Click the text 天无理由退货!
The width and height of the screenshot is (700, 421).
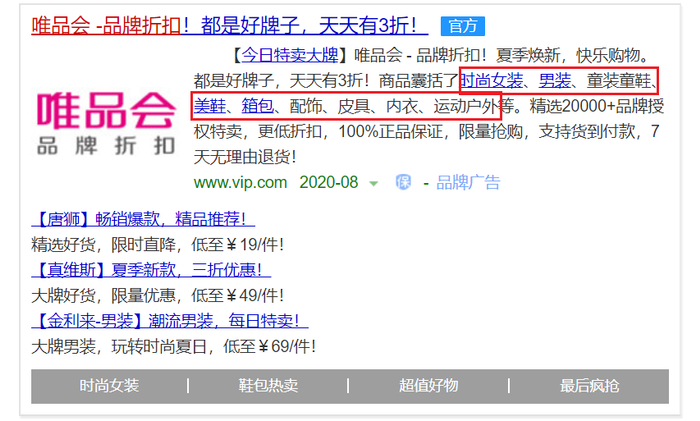click(x=245, y=157)
